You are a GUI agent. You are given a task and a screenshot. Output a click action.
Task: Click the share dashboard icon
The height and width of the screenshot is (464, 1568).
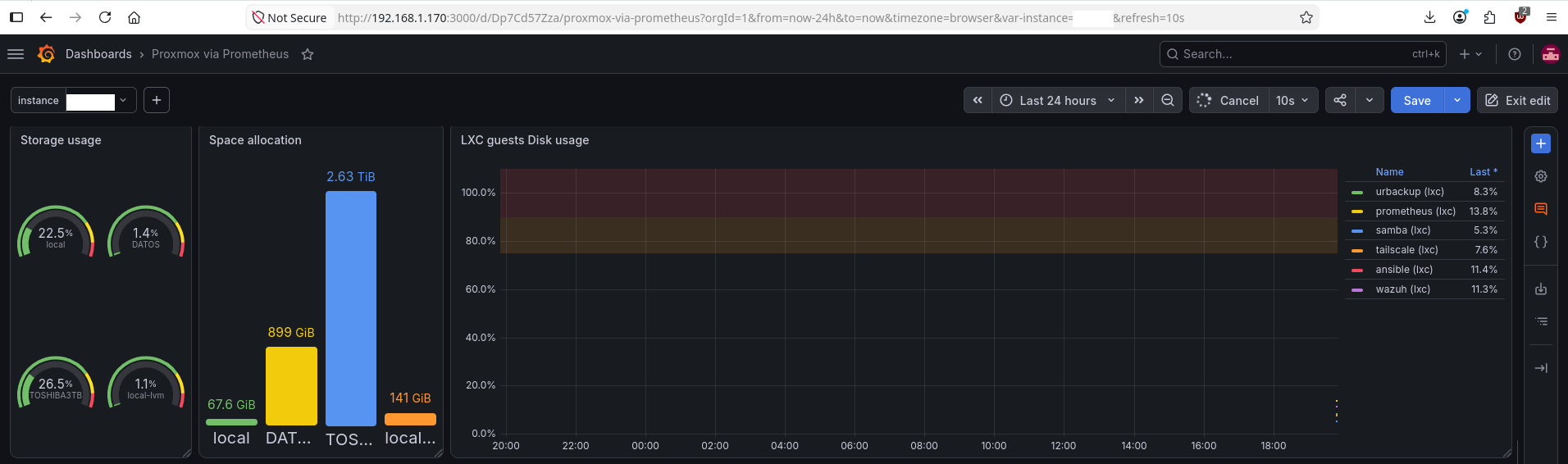(1340, 100)
